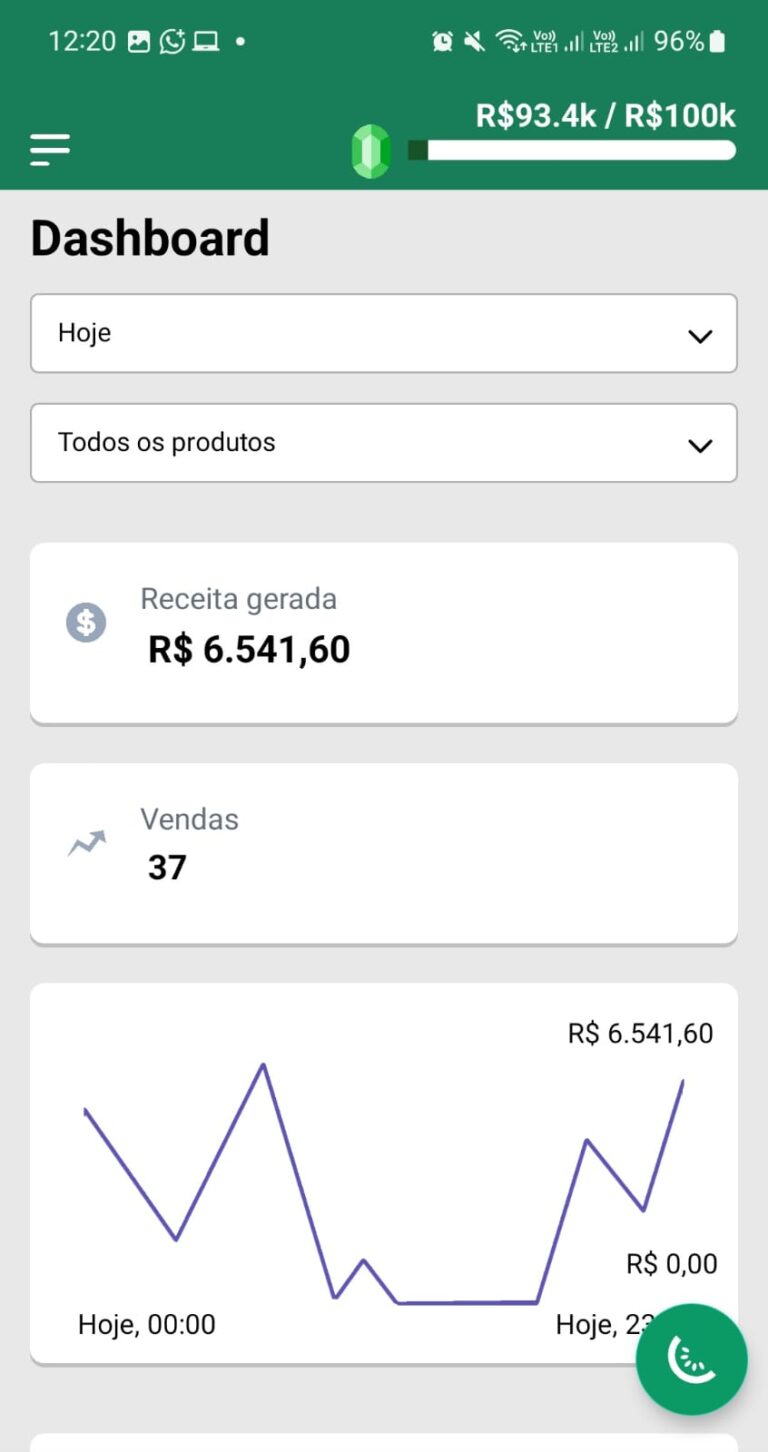This screenshot has width=768, height=1452.
Task: Tap the revenue goal progress bar
Action: [572, 151]
